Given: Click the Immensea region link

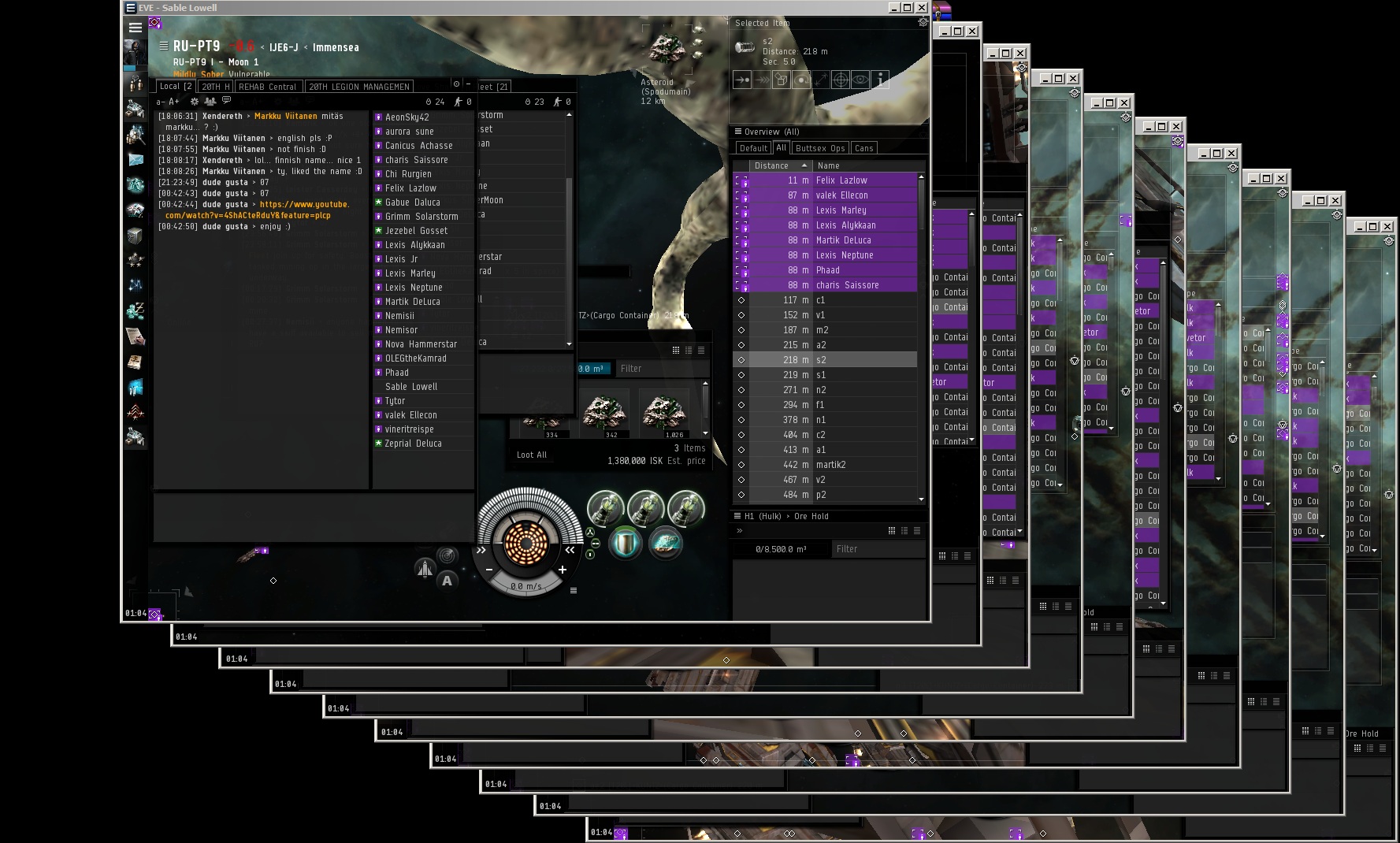Looking at the screenshot, I should click(x=336, y=47).
